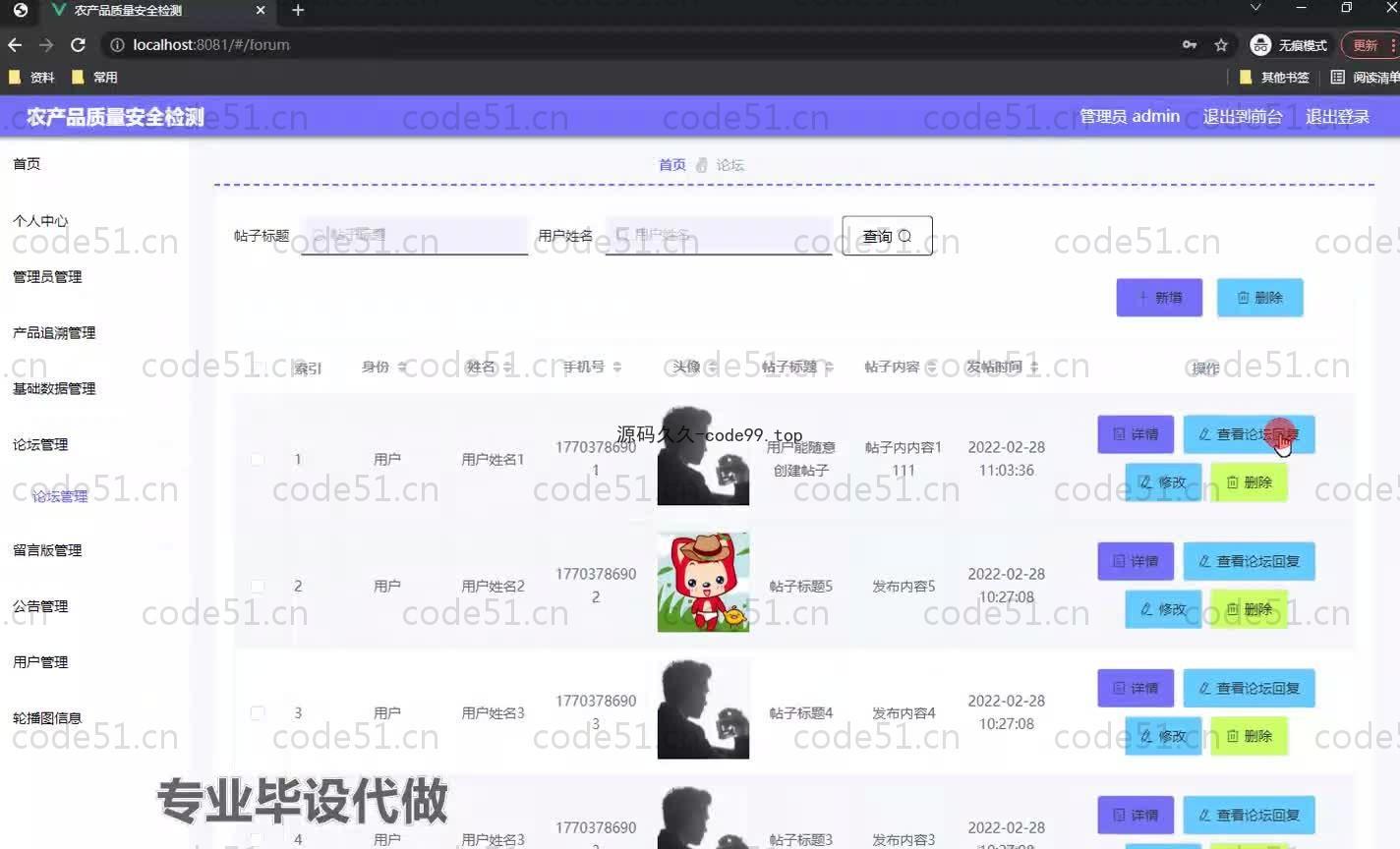Open the 阅读清单 reading list

(x=1365, y=77)
